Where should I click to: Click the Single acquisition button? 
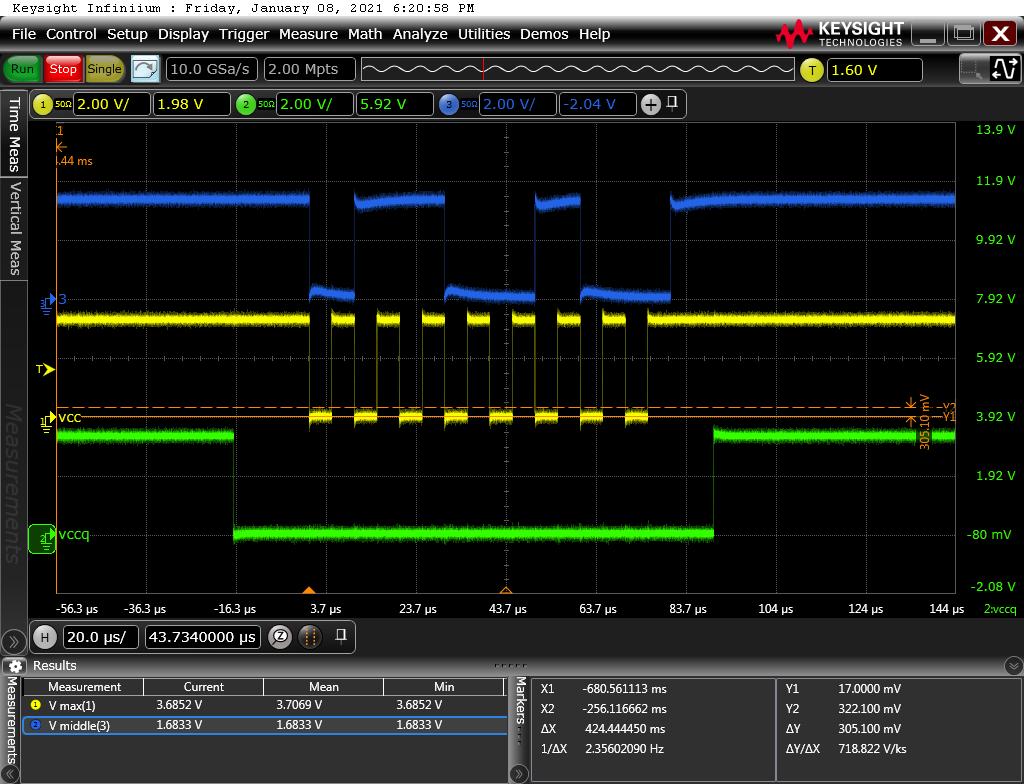(x=104, y=69)
